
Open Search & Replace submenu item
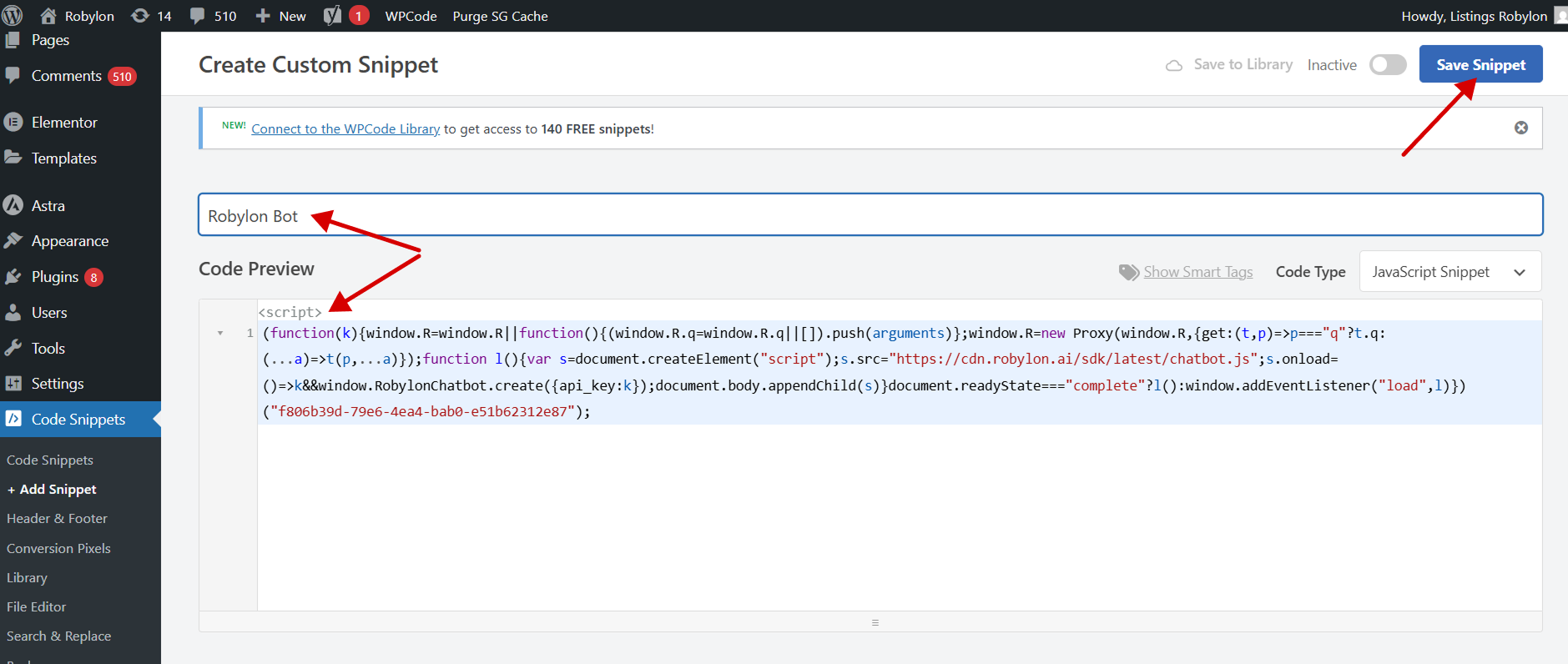[x=58, y=636]
